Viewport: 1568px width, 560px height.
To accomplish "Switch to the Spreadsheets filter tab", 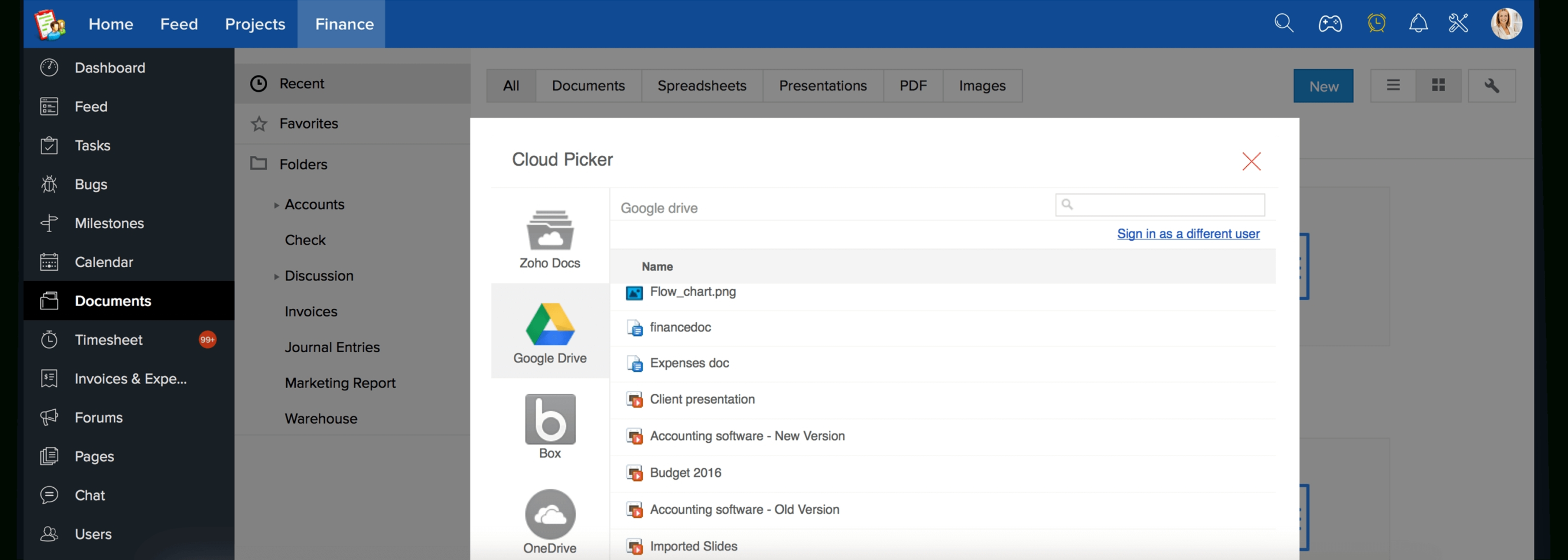I will [702, 85].
